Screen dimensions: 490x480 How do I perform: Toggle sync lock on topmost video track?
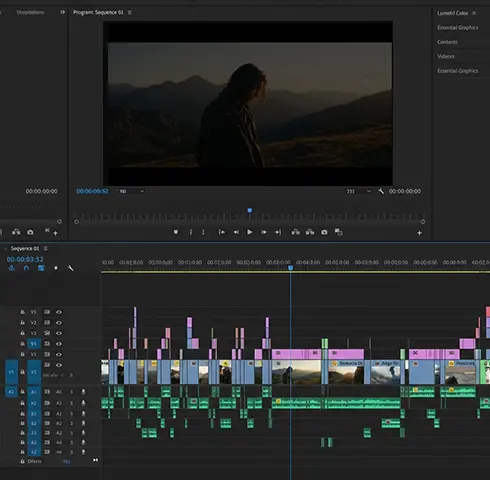point(47,312)
